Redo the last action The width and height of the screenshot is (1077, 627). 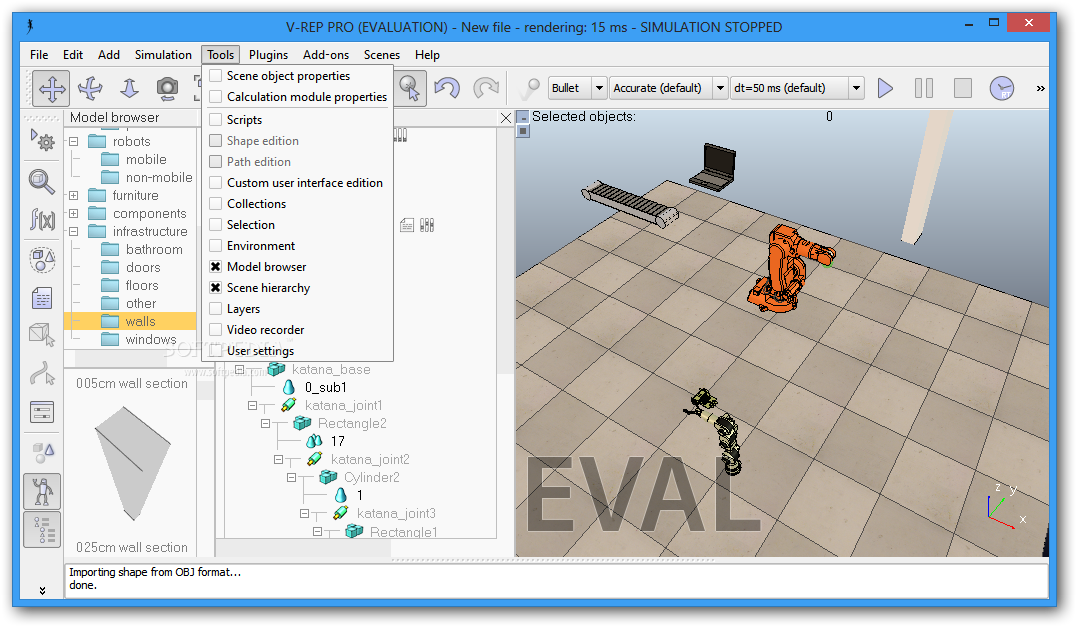pyautogui.click(x=486, y=89)
